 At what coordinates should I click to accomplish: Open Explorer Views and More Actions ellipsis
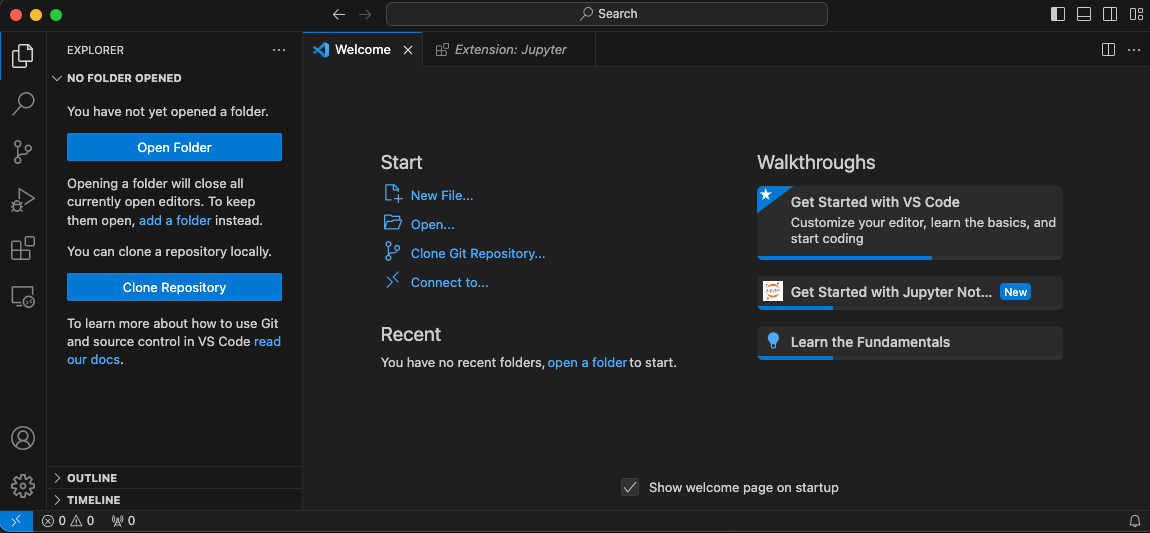[x=279, y=50]
